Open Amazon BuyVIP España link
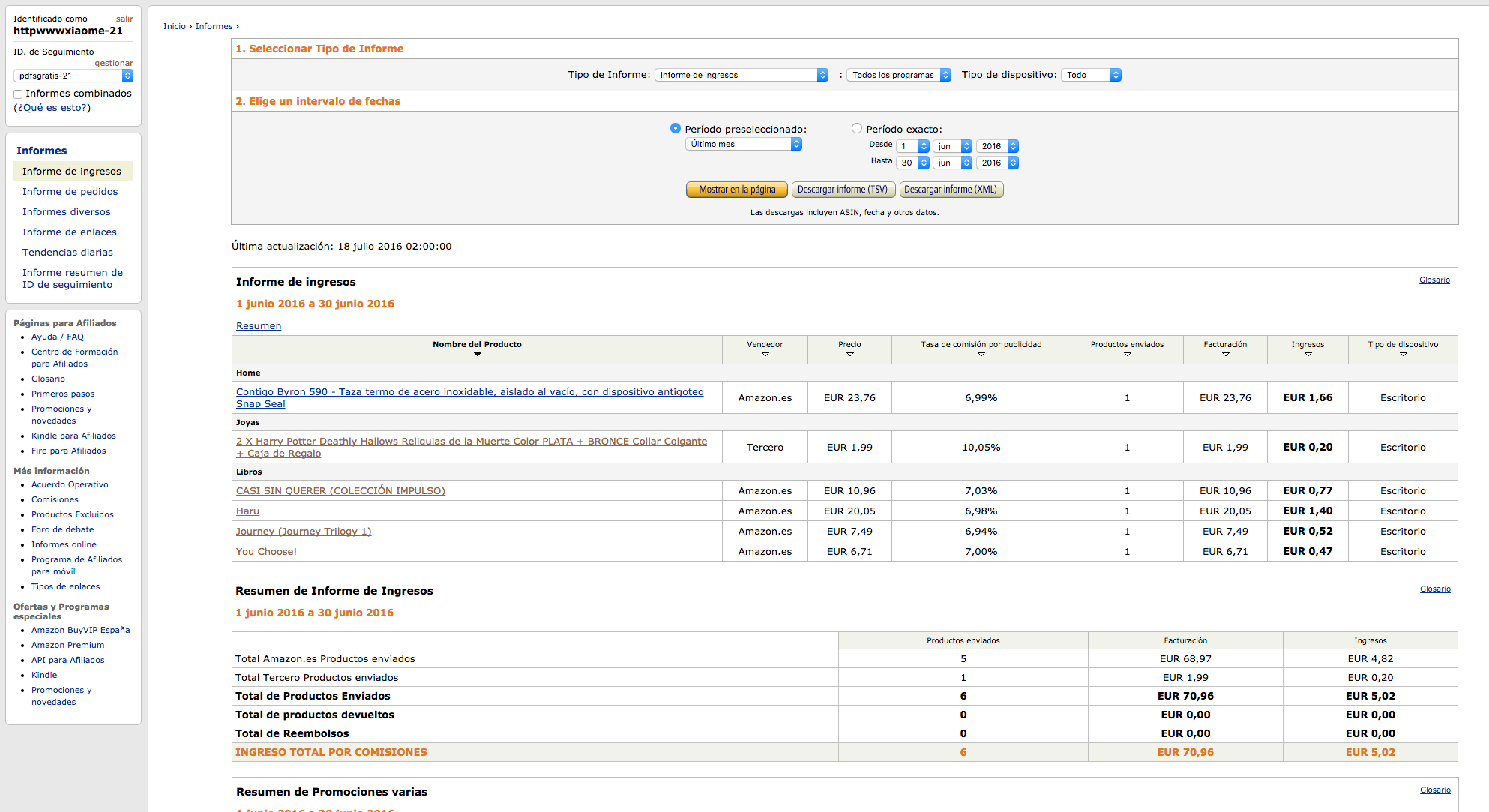This screenshot has height=812, width=1489. click(x=81, y=630)
